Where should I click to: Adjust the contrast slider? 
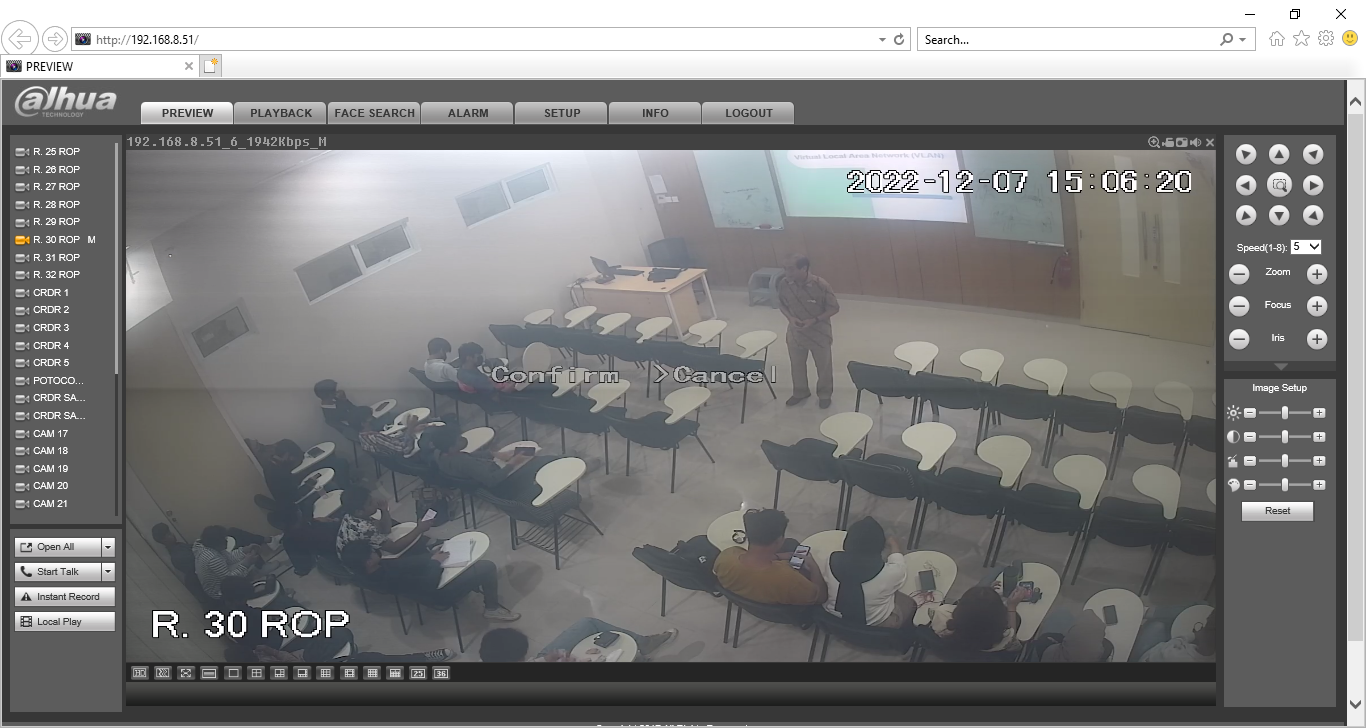pyautogui.click(x=1285, y=437)
